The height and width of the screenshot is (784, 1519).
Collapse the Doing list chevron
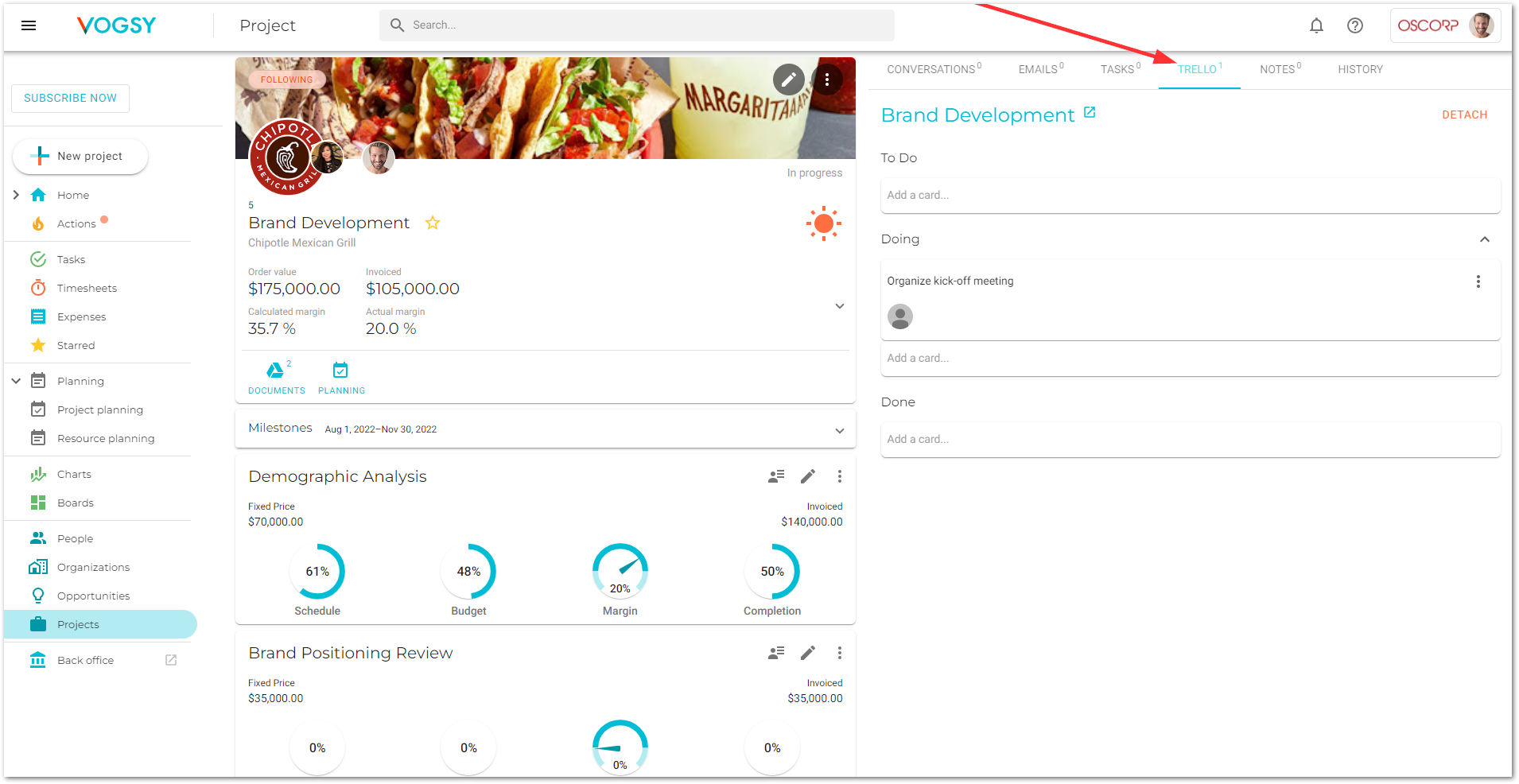1484,239
